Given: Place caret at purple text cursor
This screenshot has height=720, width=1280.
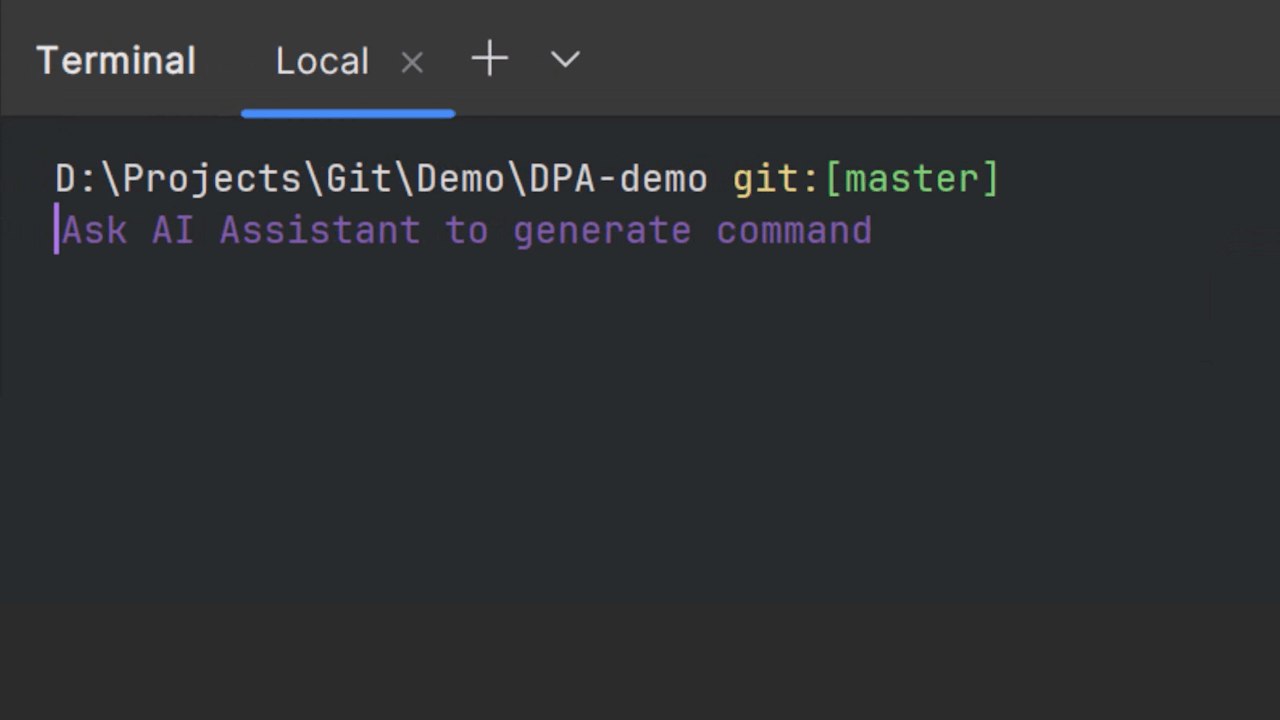Looking at the screenshot, I should click(x=57, y=230).
